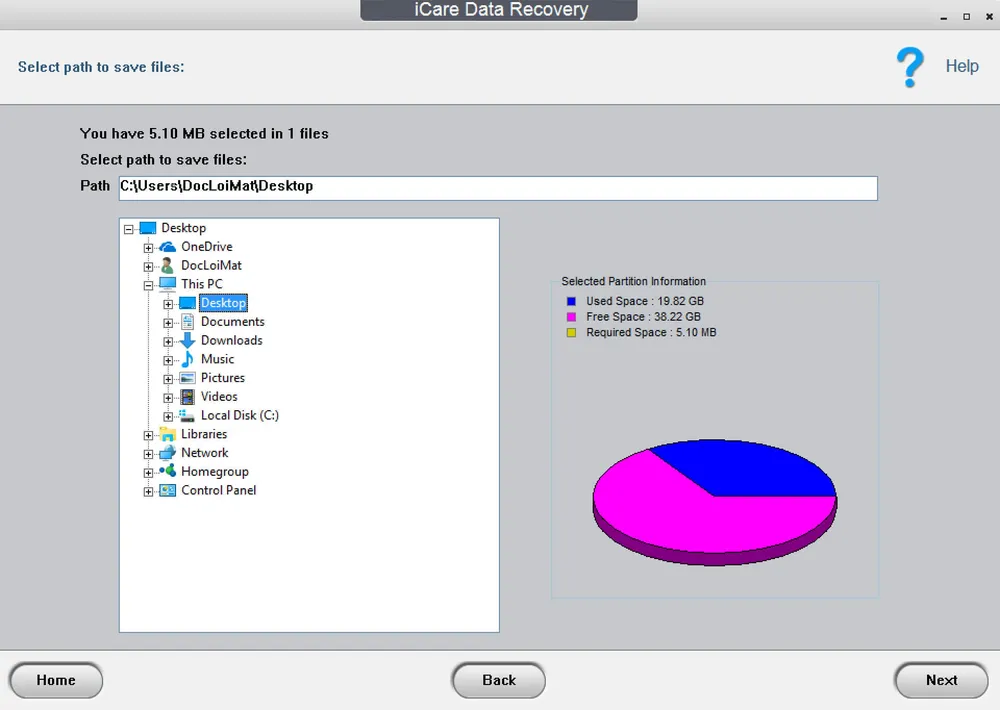
Task: Click the Help question mark icon
Action: click(x=910, y=66)
